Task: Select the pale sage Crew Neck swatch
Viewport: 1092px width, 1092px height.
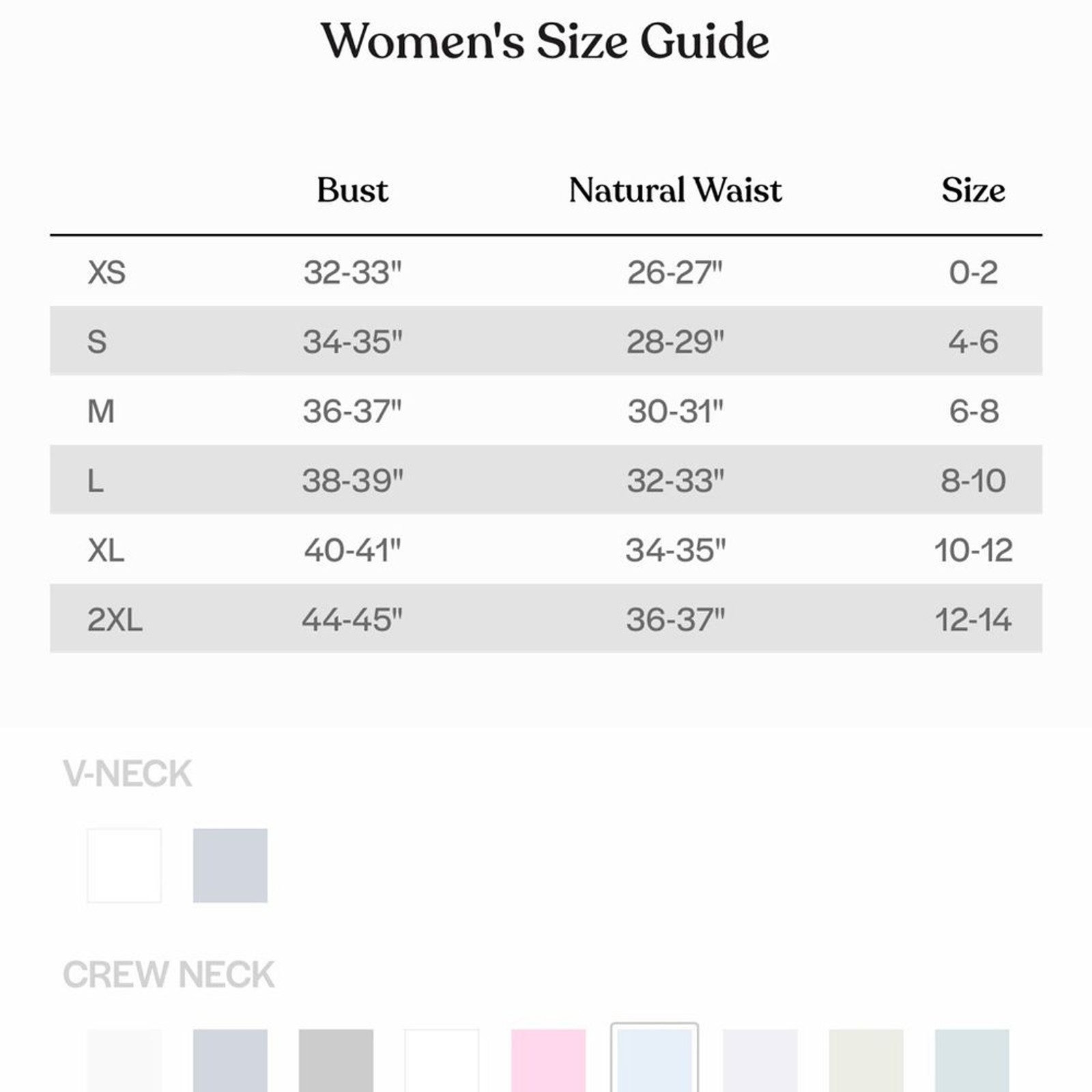Action: coord(866,1061)
